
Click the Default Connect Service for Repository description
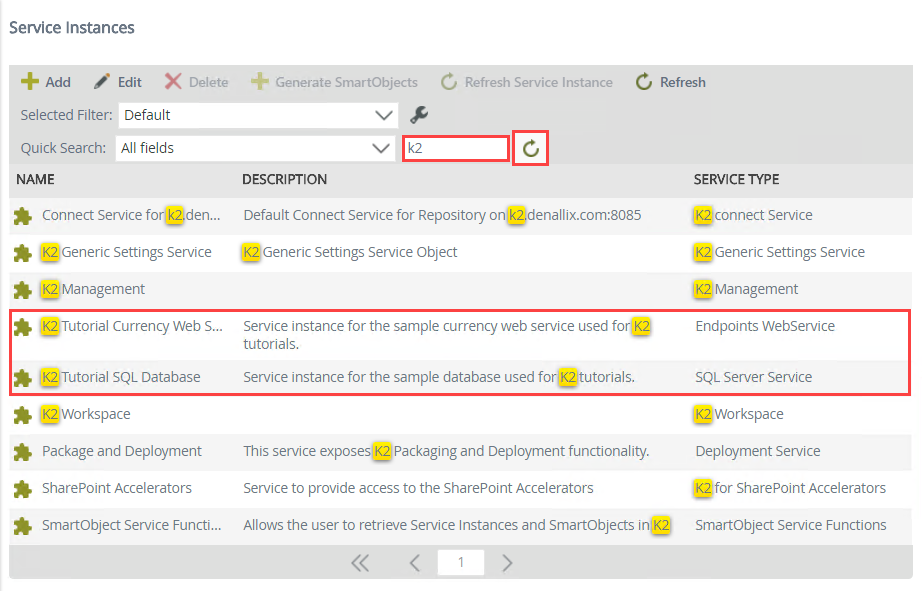point(442,215)
